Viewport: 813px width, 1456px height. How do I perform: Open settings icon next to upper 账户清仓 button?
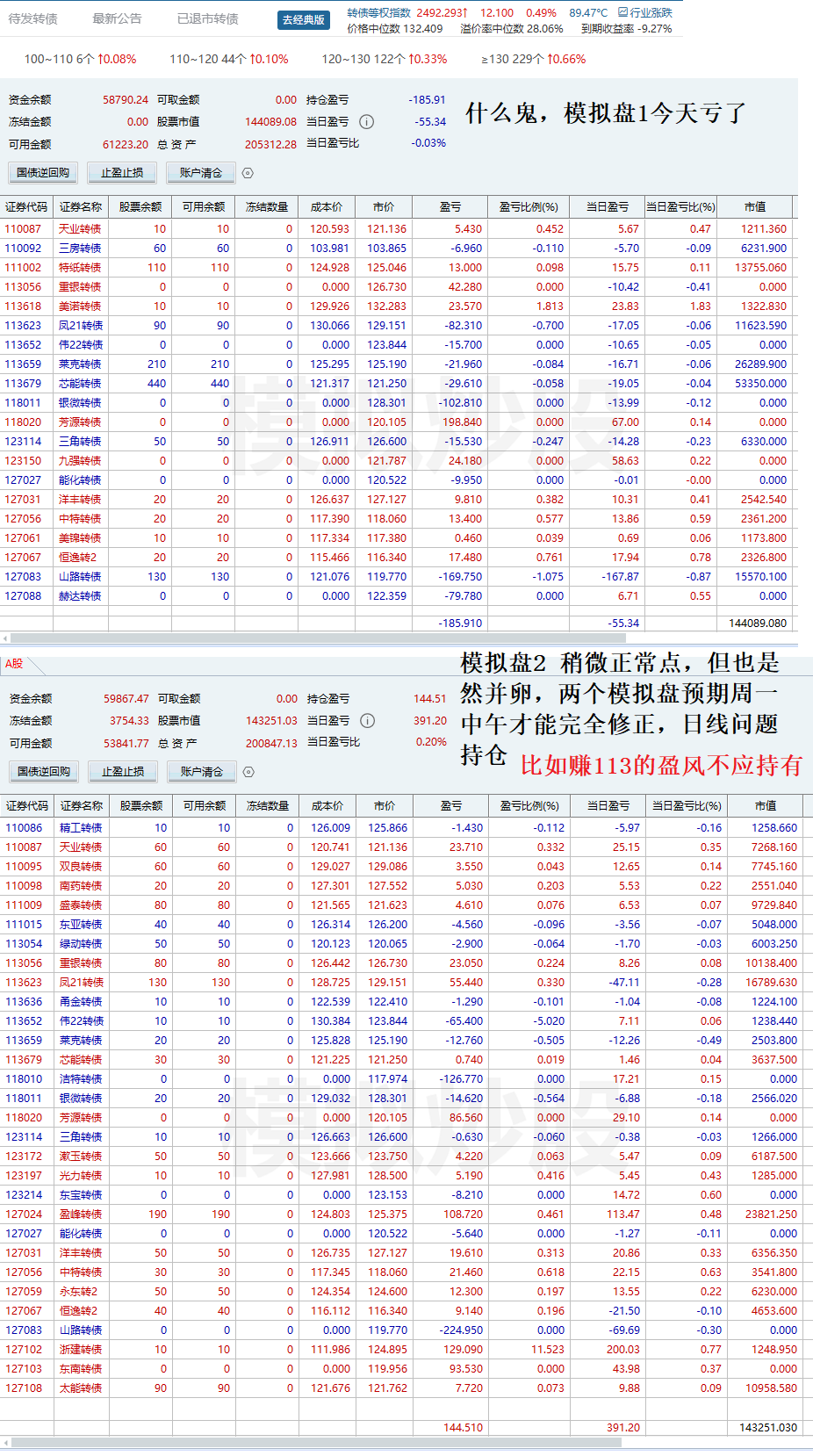click(248, 173)
